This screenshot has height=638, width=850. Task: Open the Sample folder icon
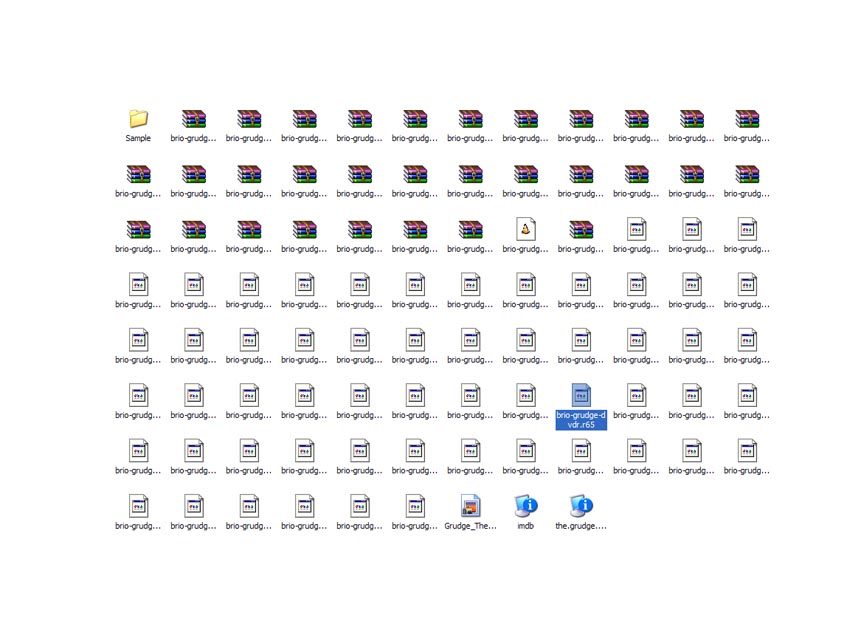(138, 119)
